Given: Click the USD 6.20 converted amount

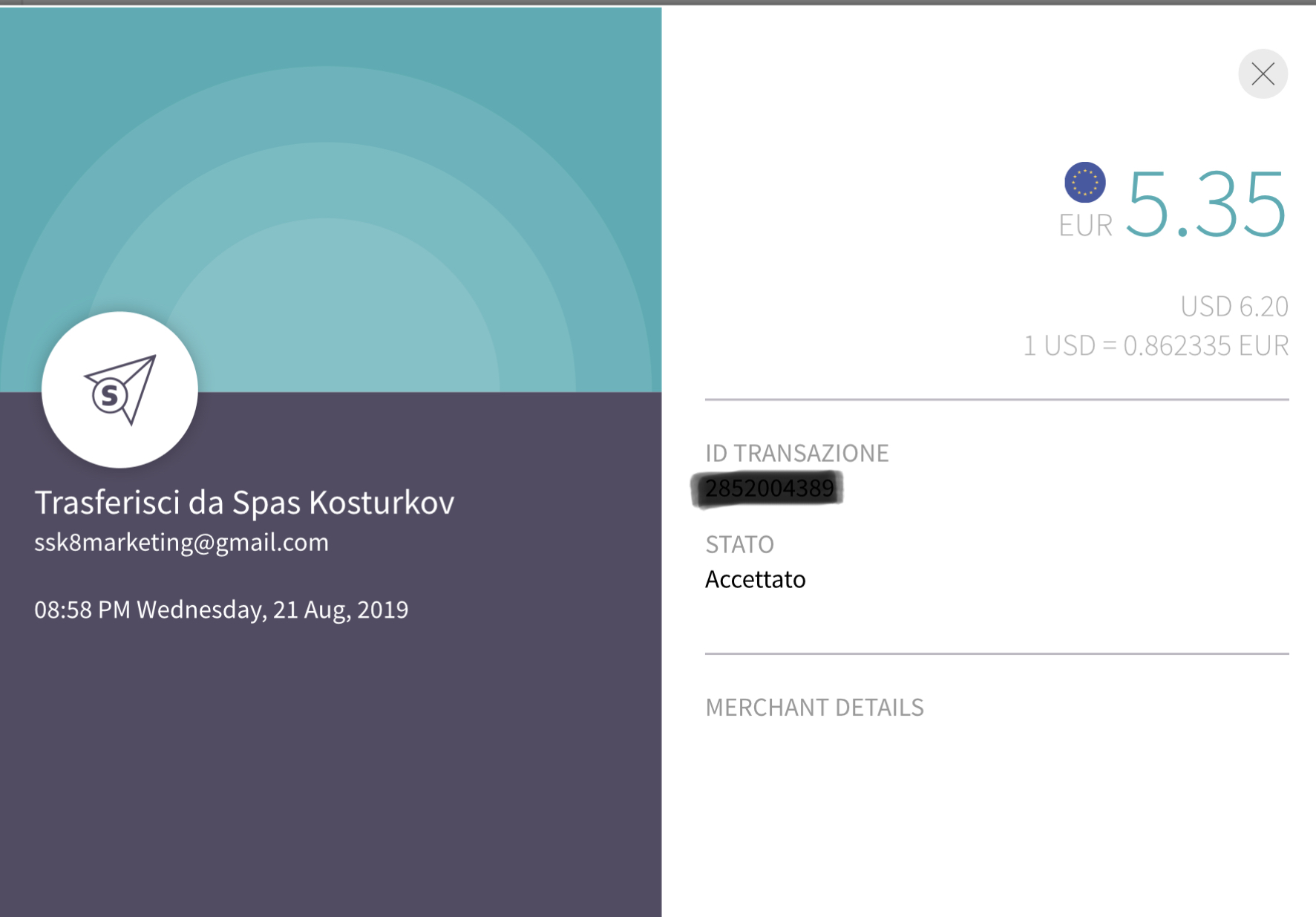Looking at the screenshot, I should pos(1234,306).
